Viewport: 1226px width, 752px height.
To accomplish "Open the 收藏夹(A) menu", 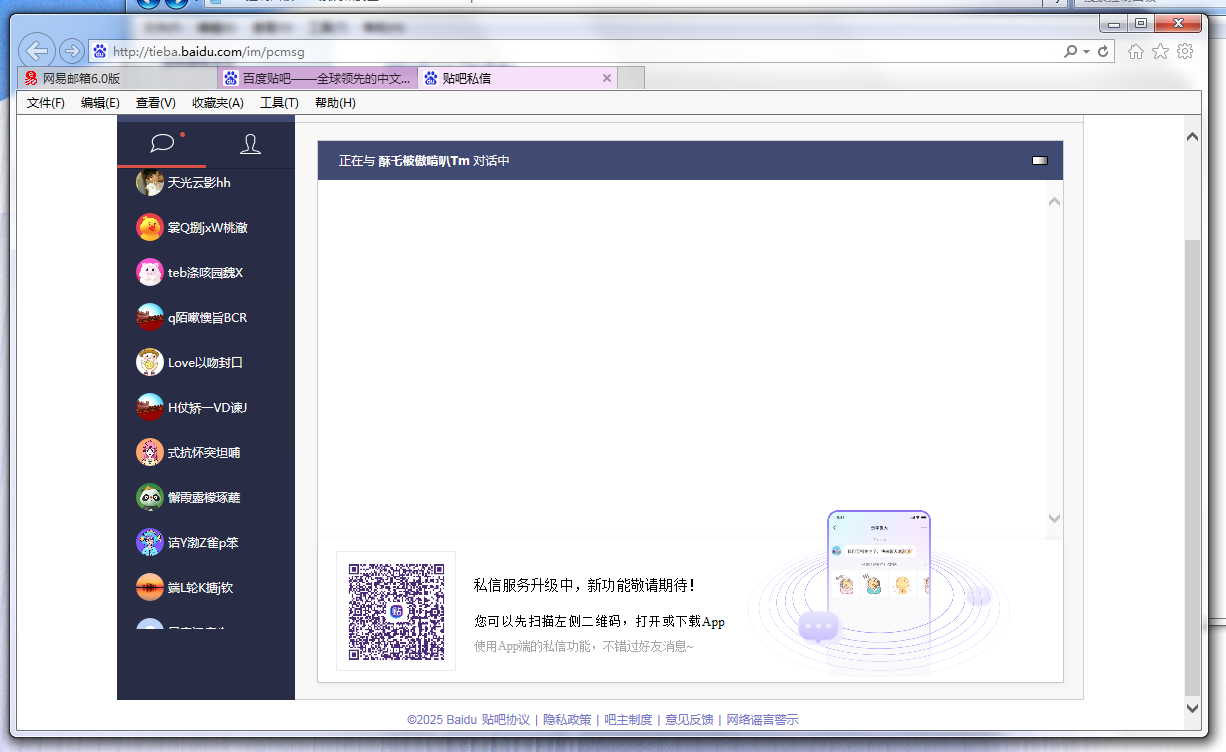I will pos(218,103).
